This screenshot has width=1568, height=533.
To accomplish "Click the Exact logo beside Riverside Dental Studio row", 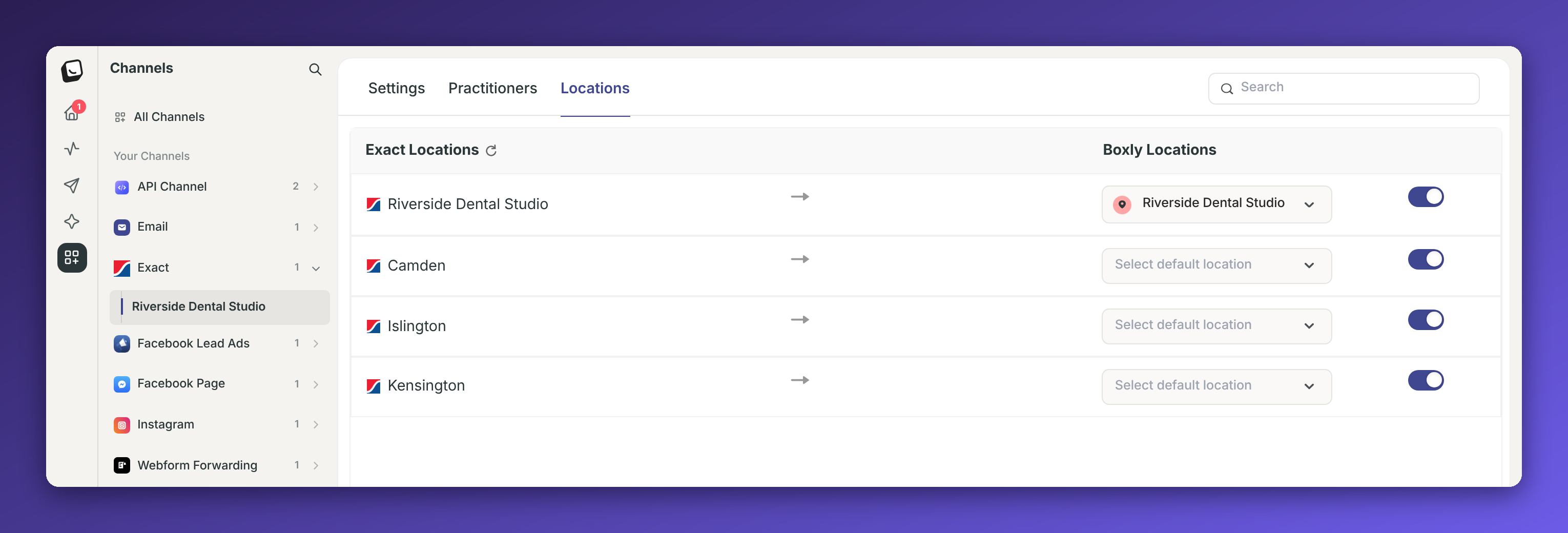I will (x=373, y=204).
